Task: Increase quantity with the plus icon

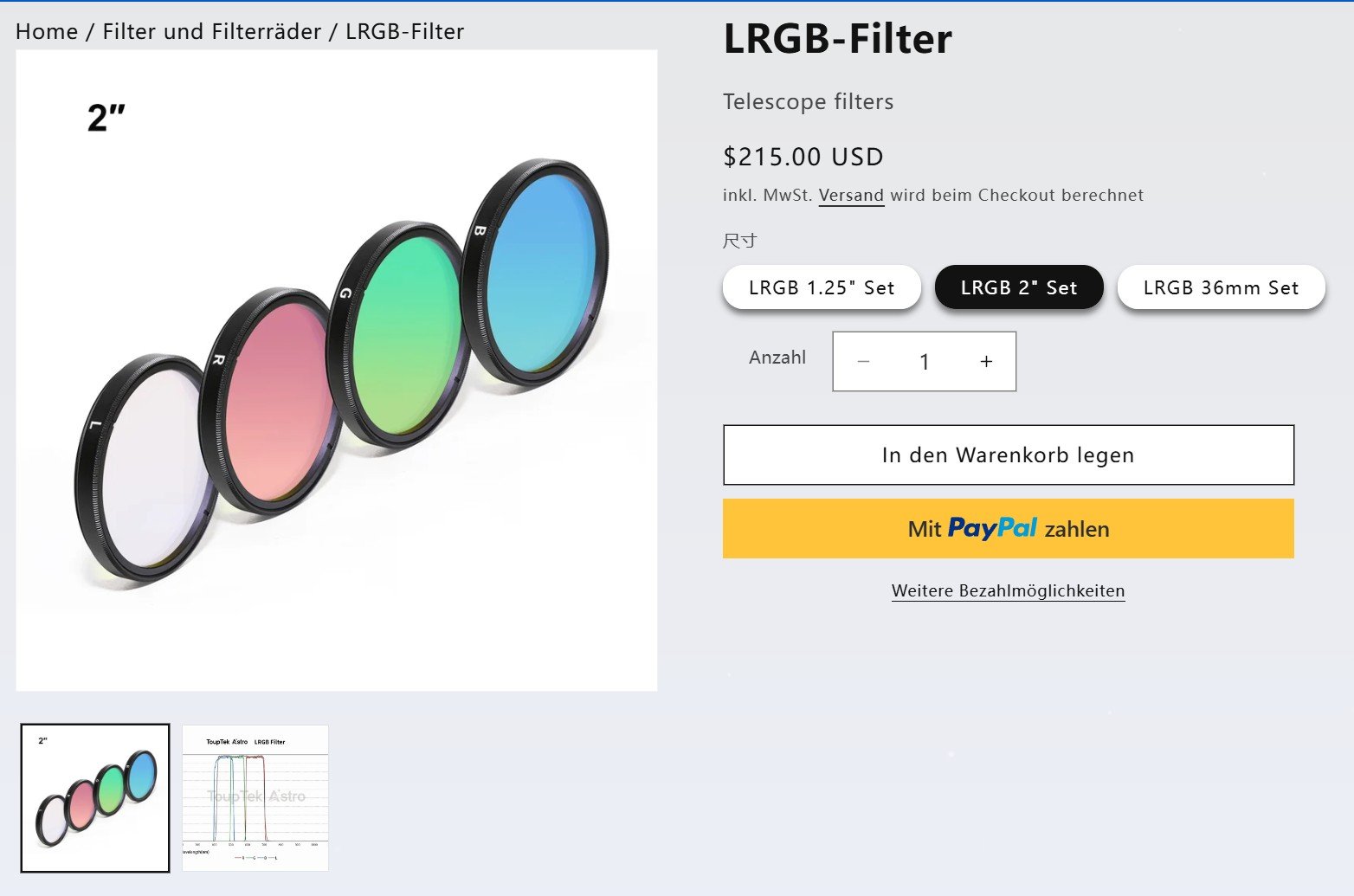Action: pyautogui.click(x=986, y=362)
